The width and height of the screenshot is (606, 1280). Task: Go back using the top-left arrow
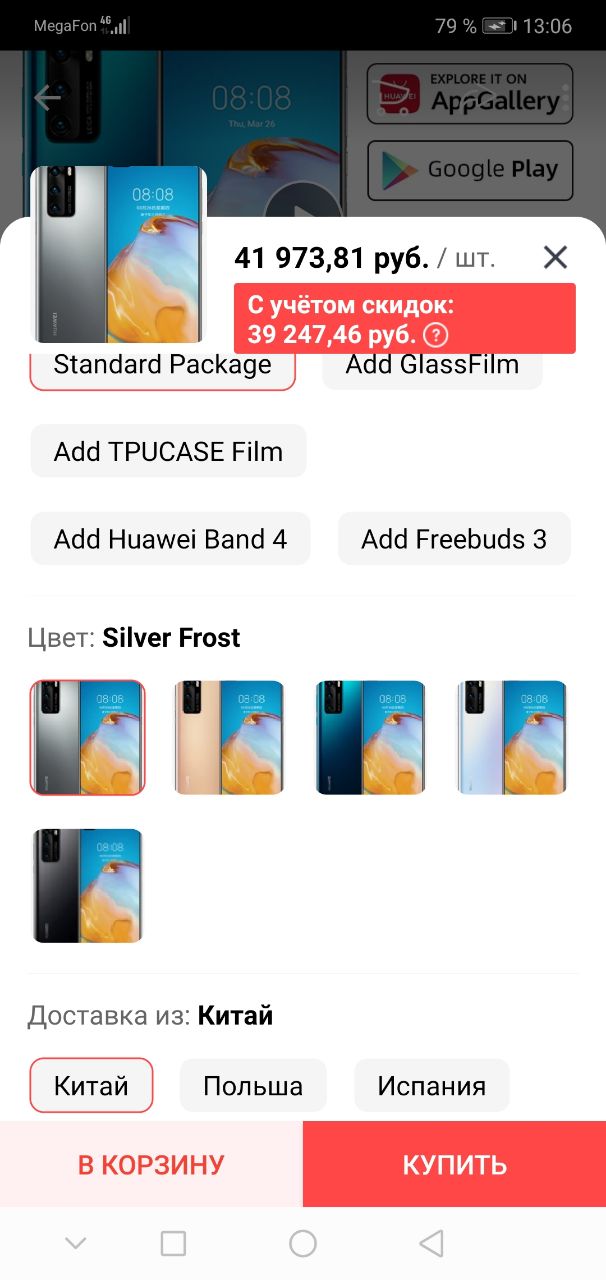tap(48, 98)
